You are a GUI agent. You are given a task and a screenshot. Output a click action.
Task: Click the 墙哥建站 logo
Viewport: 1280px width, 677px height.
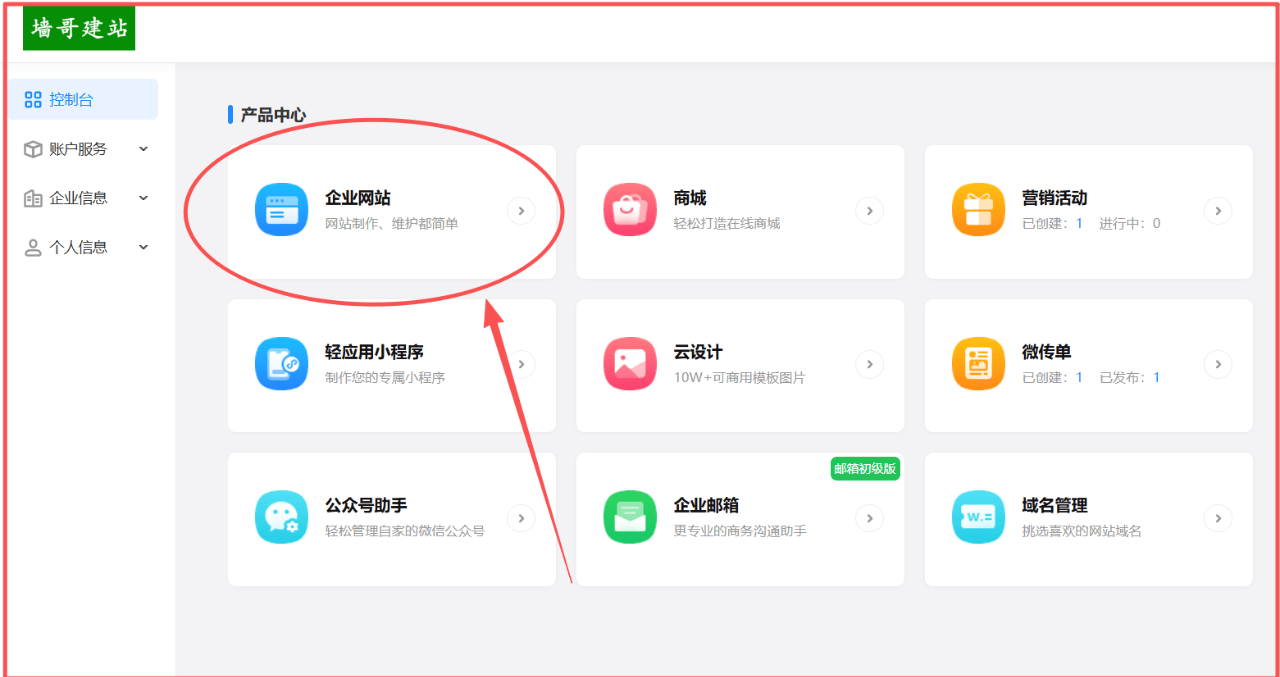[79, 29]
